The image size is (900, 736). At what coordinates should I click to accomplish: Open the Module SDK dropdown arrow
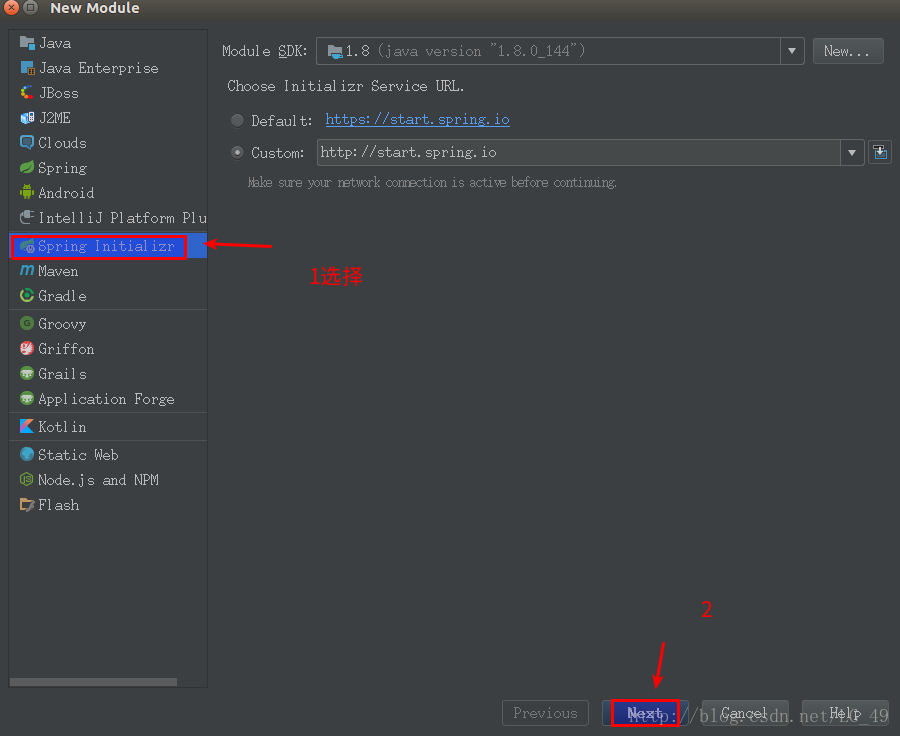coord(792,51)
